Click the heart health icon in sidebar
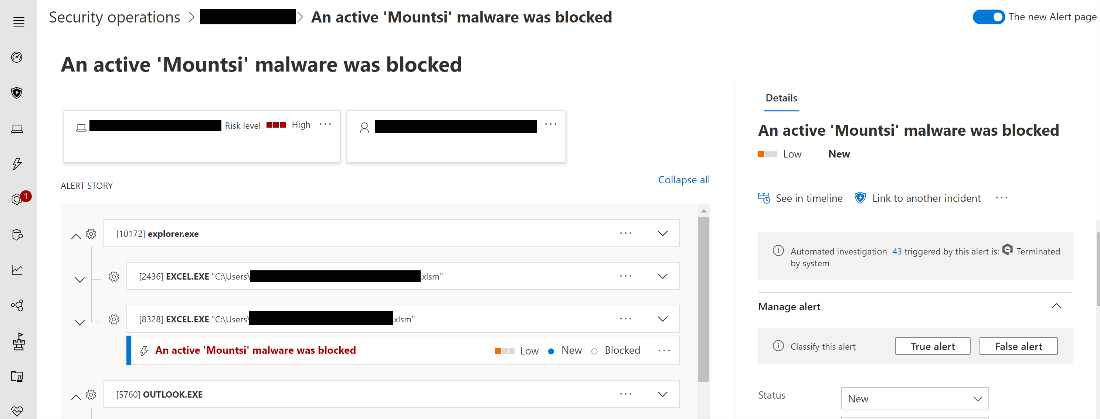 pos(17,410)
